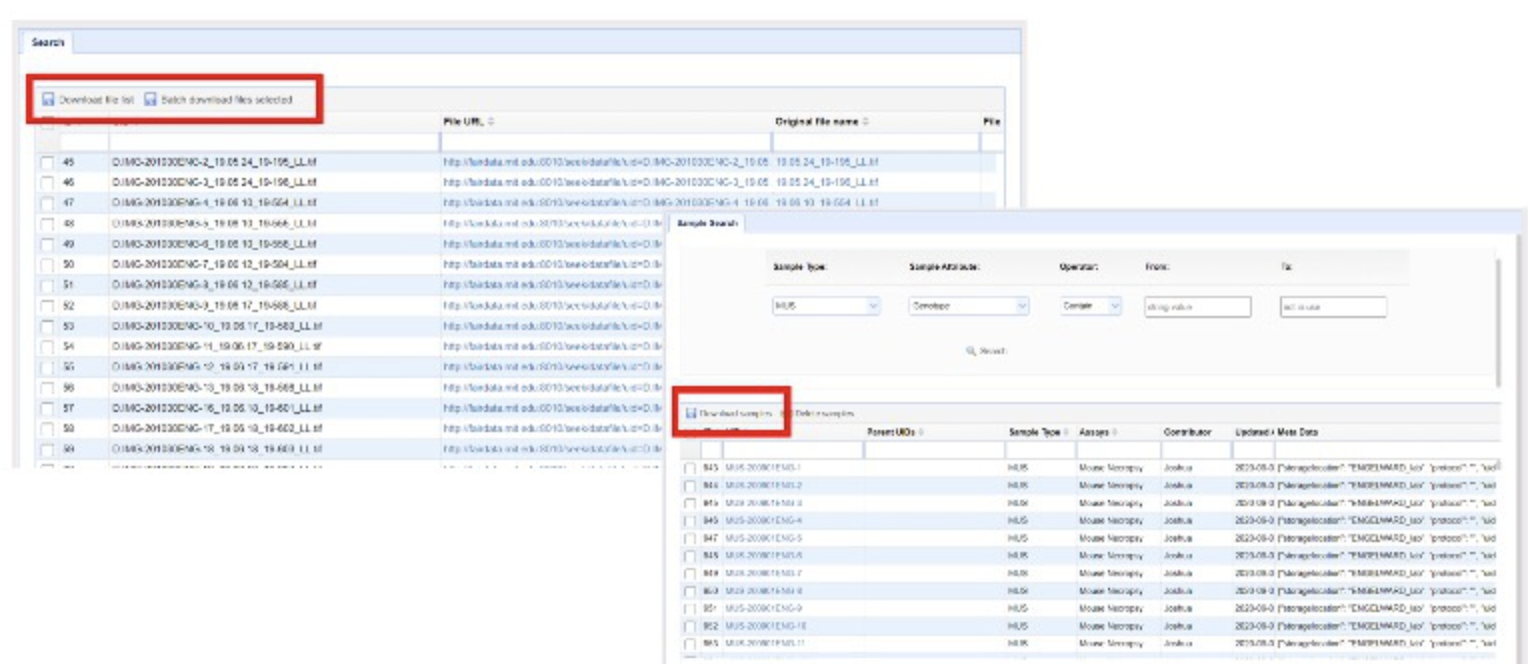Sort by Original file name sort icon
The height and width of the screenshot is (664, 1528).
pos(866,122)
